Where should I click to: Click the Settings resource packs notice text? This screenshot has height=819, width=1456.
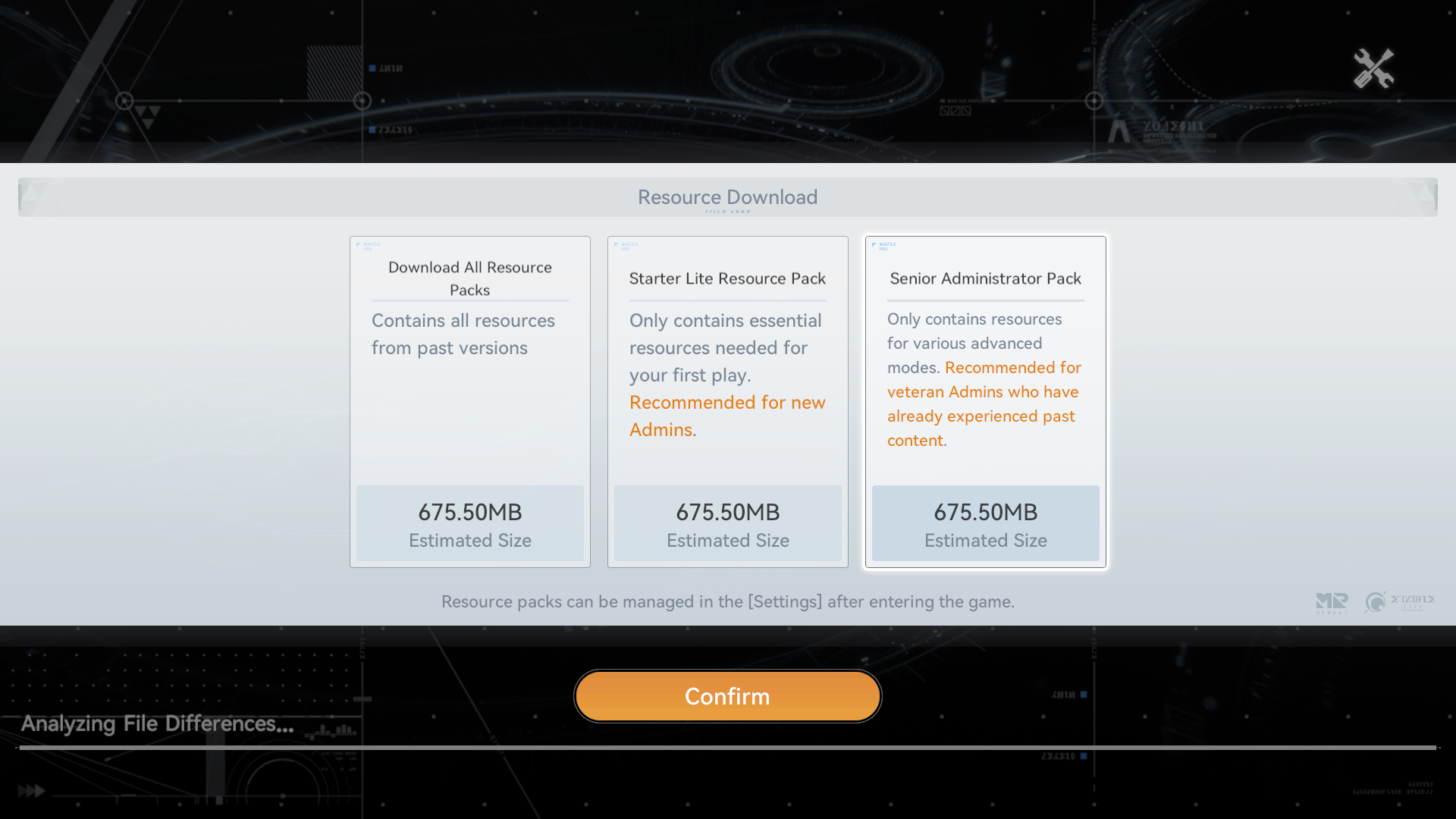coord(727,601)
